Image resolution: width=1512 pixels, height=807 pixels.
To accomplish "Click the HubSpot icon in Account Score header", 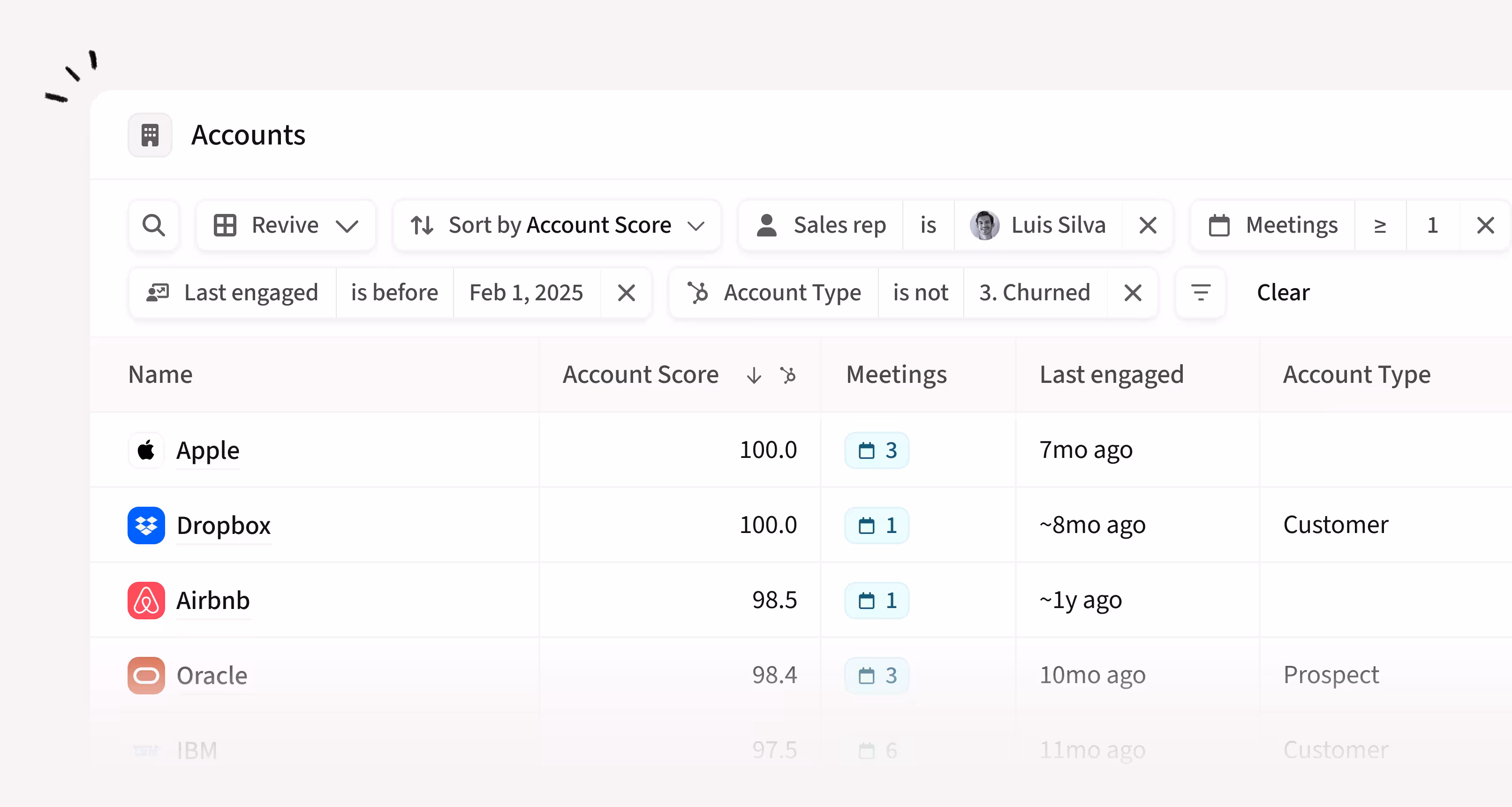I will pos(788,375).
